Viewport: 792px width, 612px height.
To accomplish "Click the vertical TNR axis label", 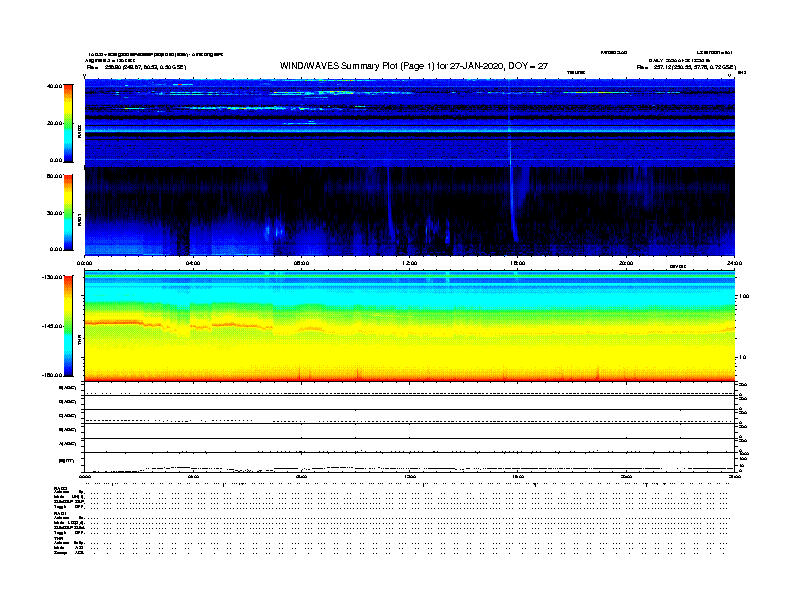I will (x=79, y=340).
